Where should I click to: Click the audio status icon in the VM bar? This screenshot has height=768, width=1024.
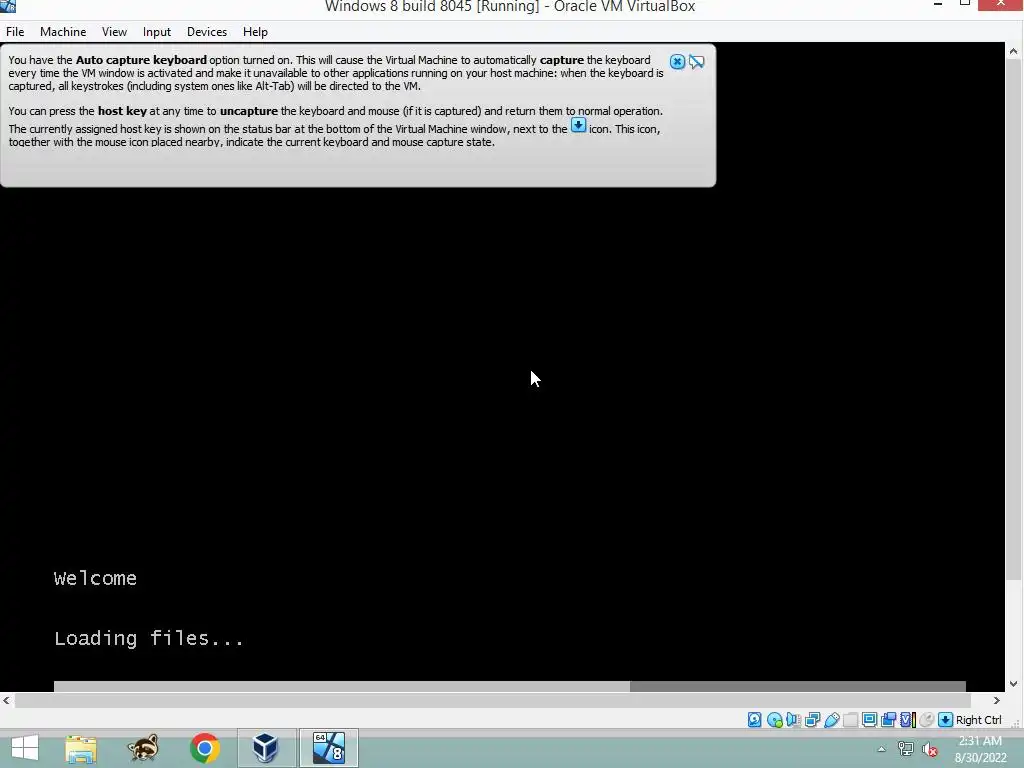pos(793,720)
